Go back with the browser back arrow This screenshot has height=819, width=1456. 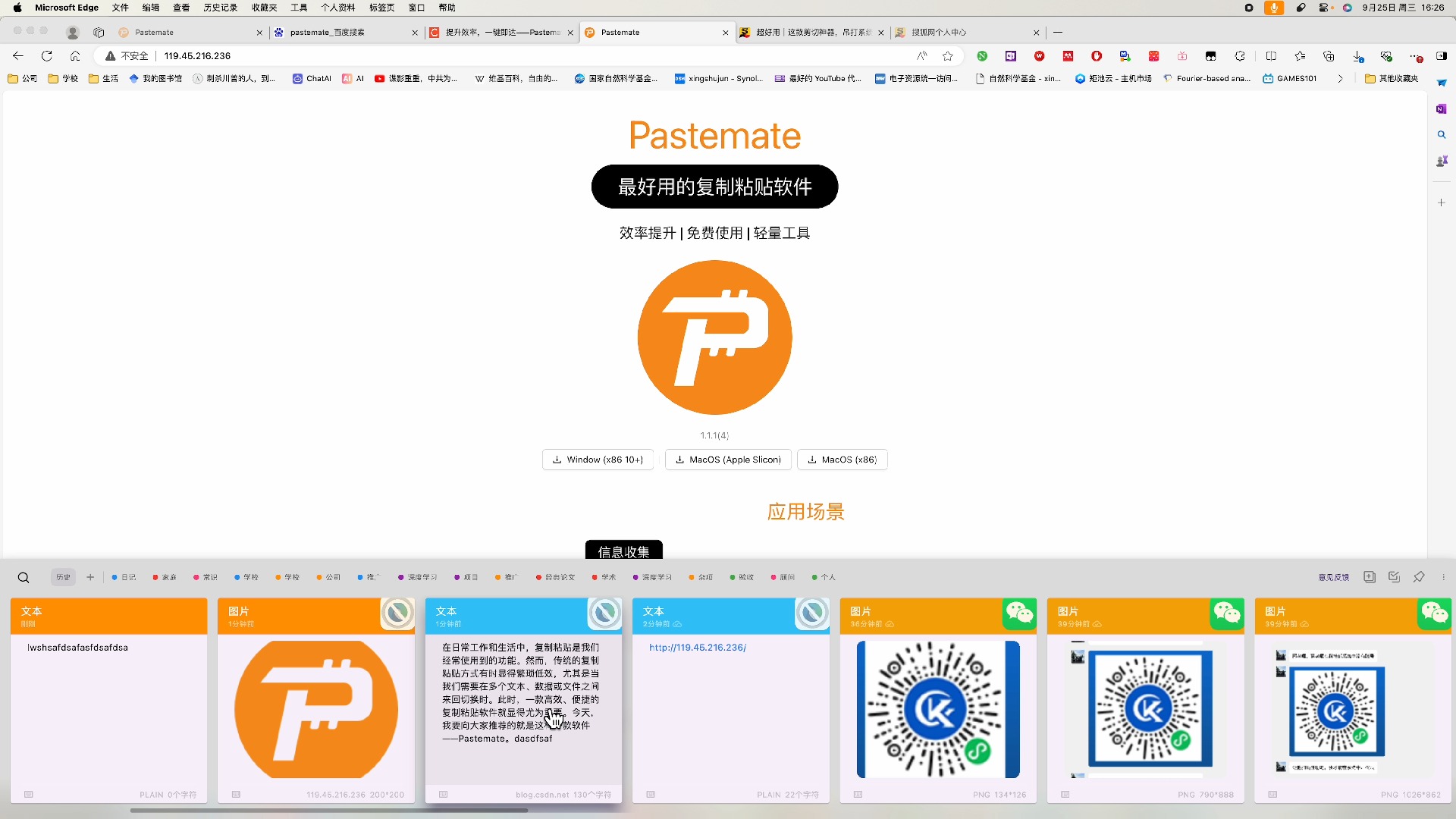pyautogui.click(x=18, y=55)
